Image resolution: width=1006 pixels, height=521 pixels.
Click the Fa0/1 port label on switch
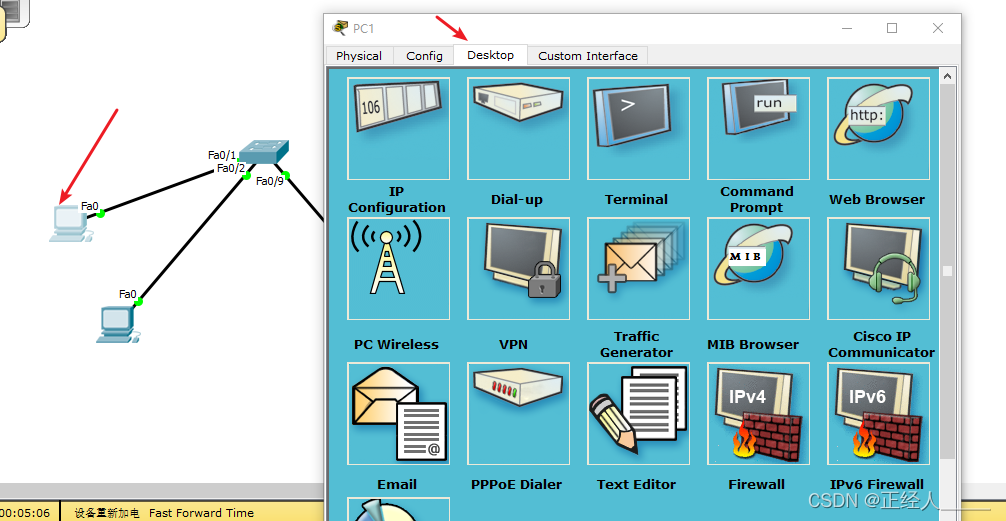pos(222,155)
